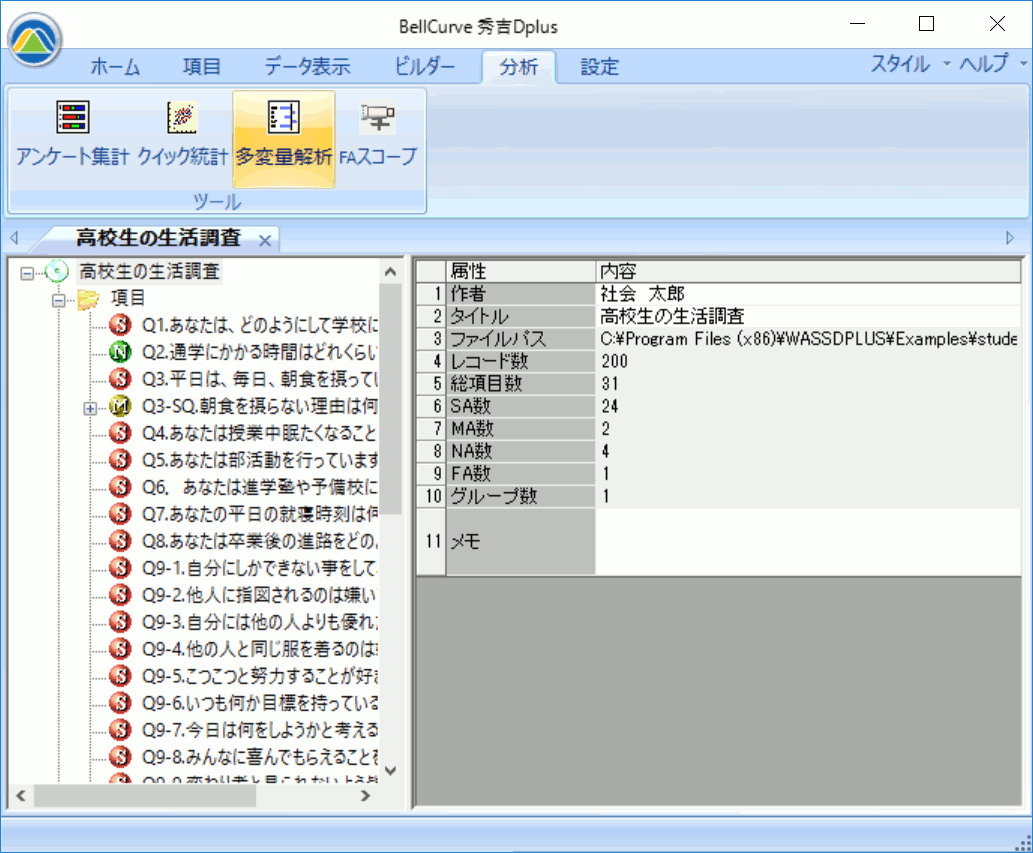This screenshot has width=1033, height=853.
Task: Expand the Q3-SQ tree node
Action: pyautogui.click(x=90, y=408)
